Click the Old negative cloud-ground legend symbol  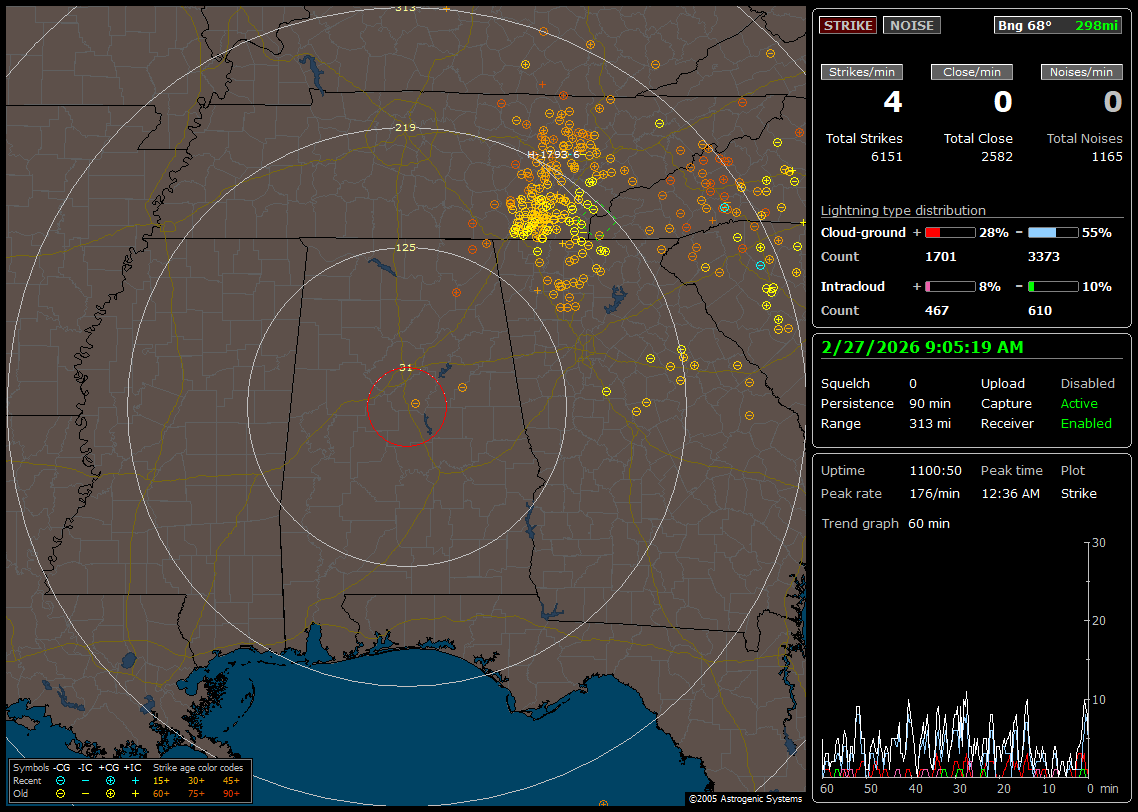[x=60, y=793]
